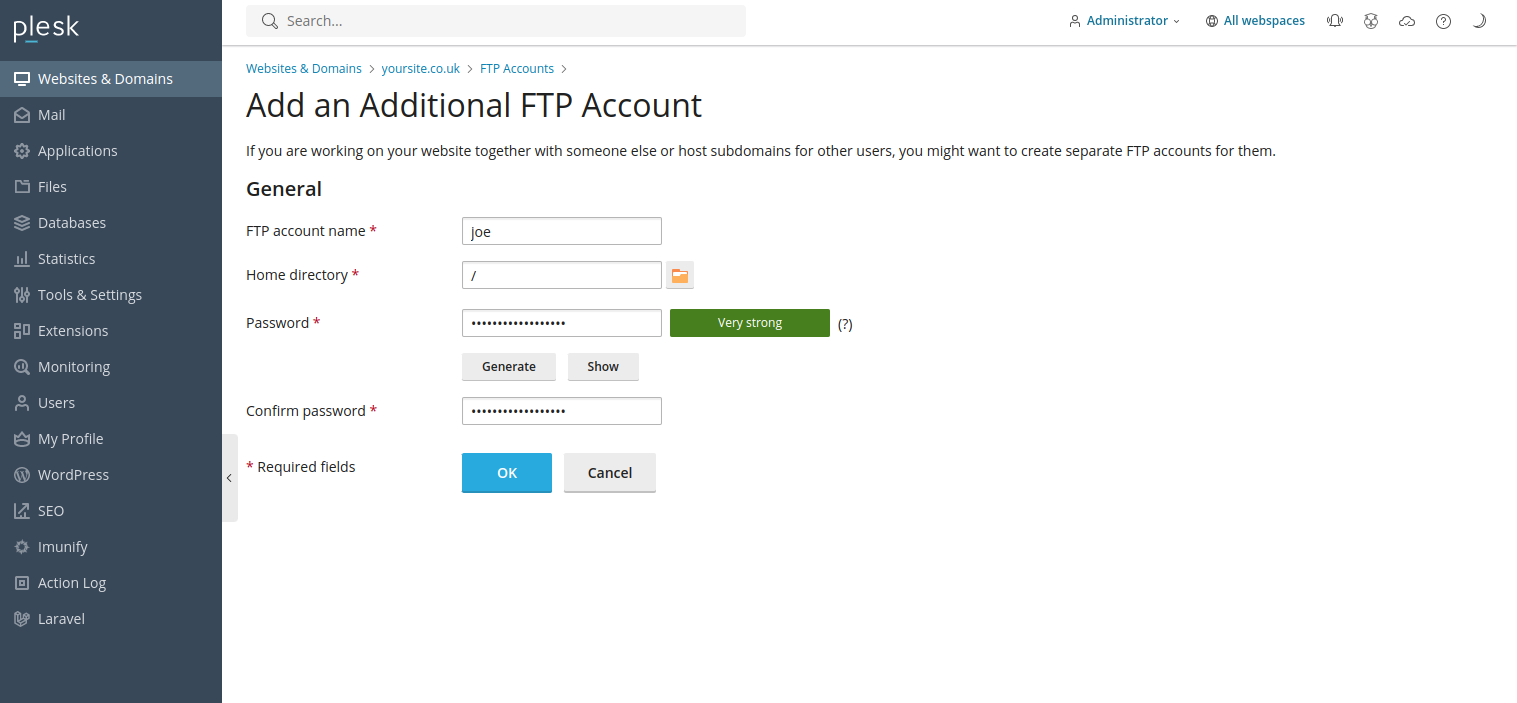Click the Very strong password strength bar
The width and height of the screenshot is (1517, 703).
point(749,322)
